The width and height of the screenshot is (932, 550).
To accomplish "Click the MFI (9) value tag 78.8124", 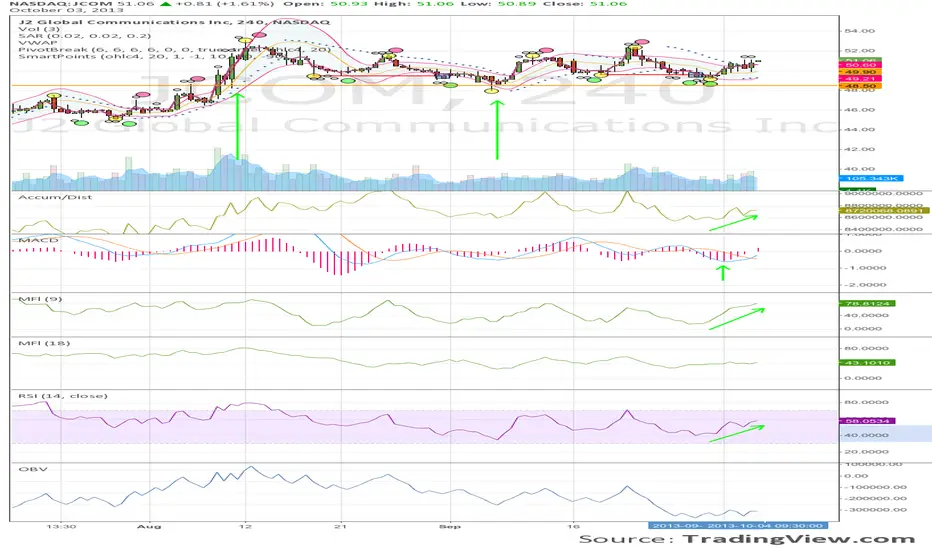I will [x=867, y=304].
